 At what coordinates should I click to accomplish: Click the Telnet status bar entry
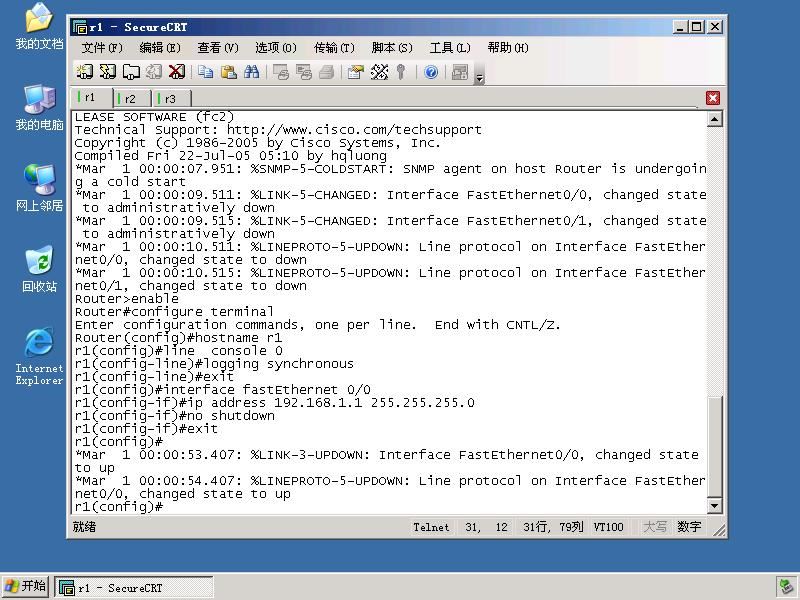point(431,527)
